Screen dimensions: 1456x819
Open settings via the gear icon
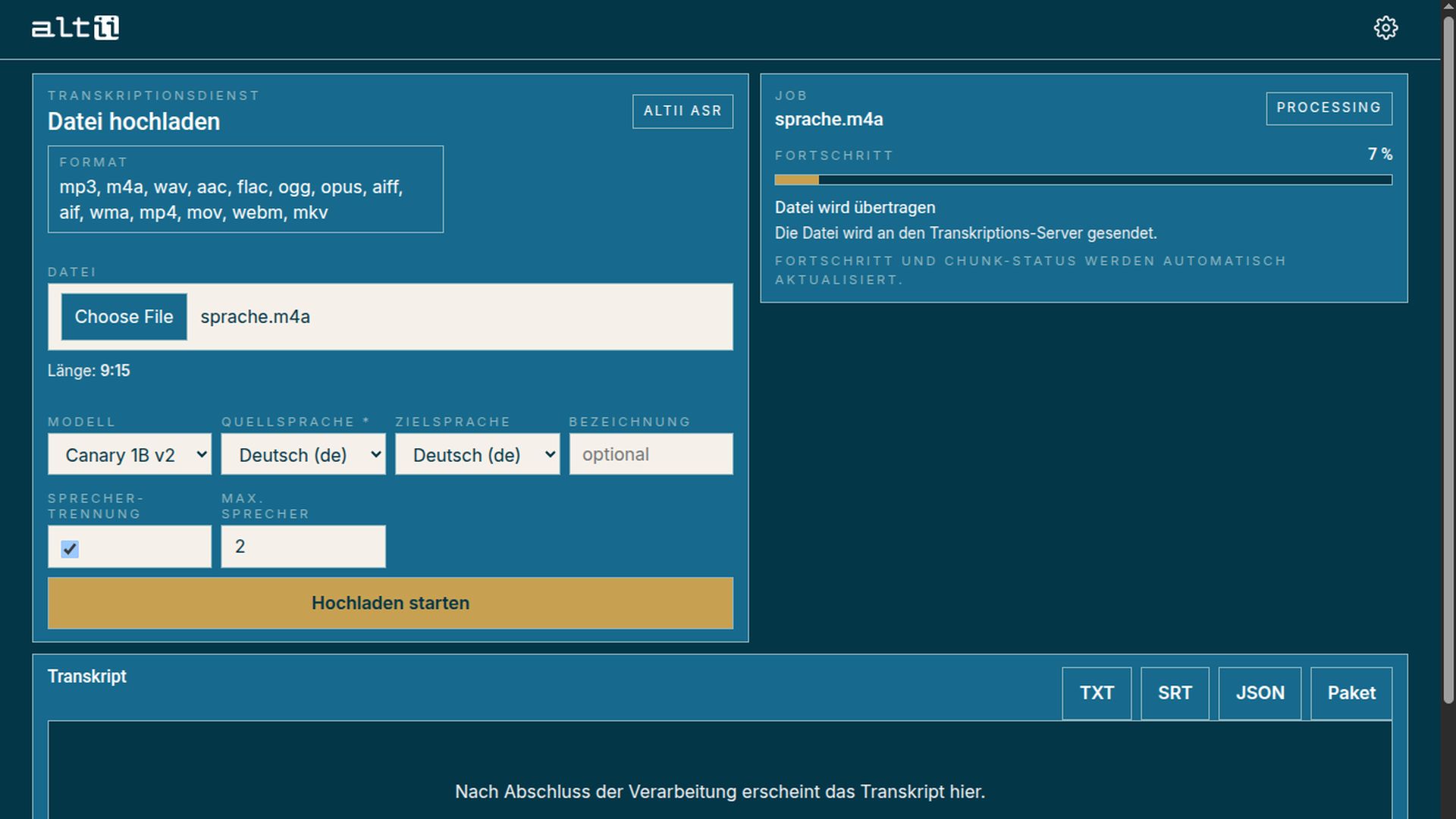[1385, 28]
